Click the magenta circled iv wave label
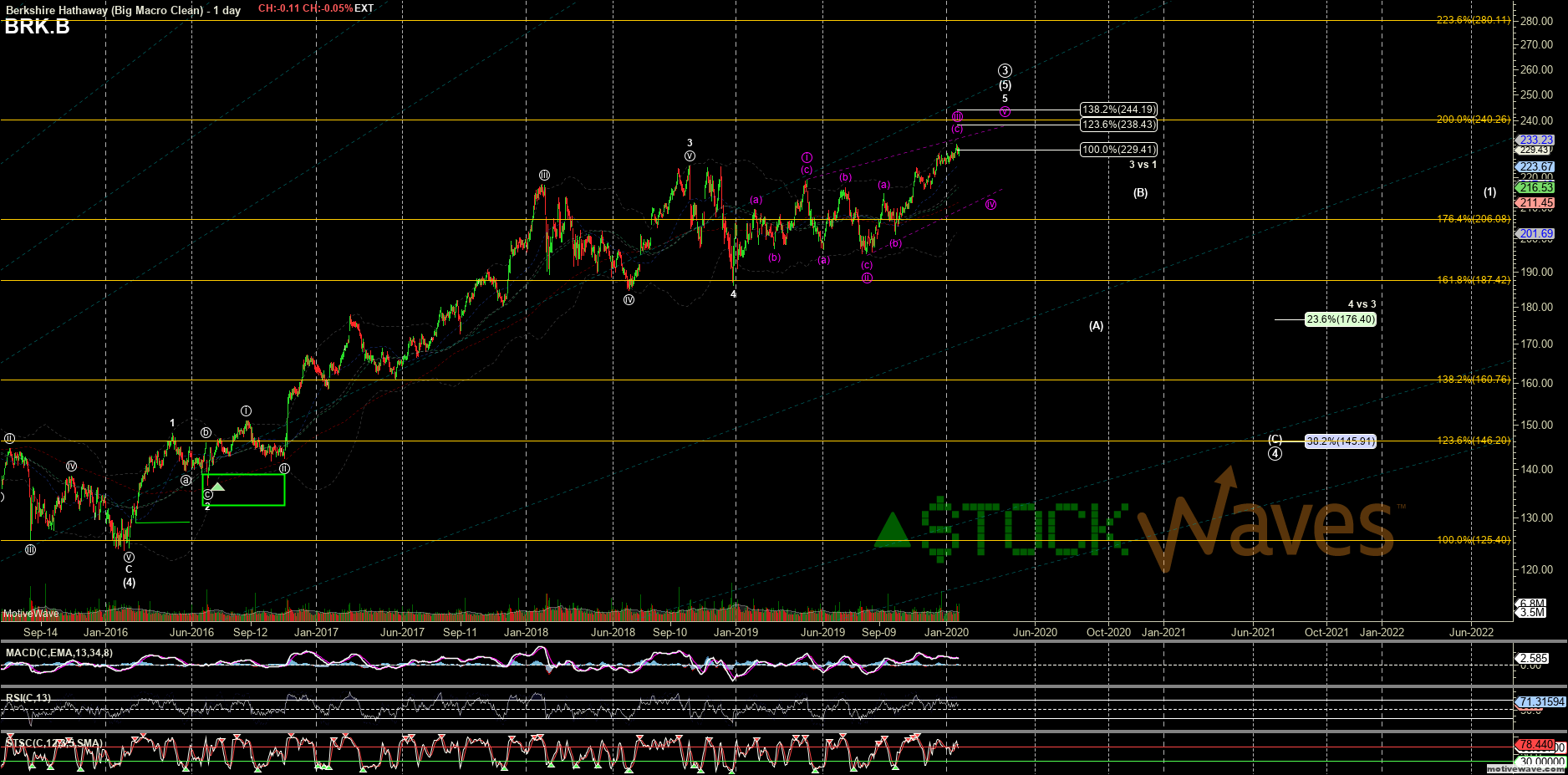The width and height of the screenshot is (1568, 775). 990,204
